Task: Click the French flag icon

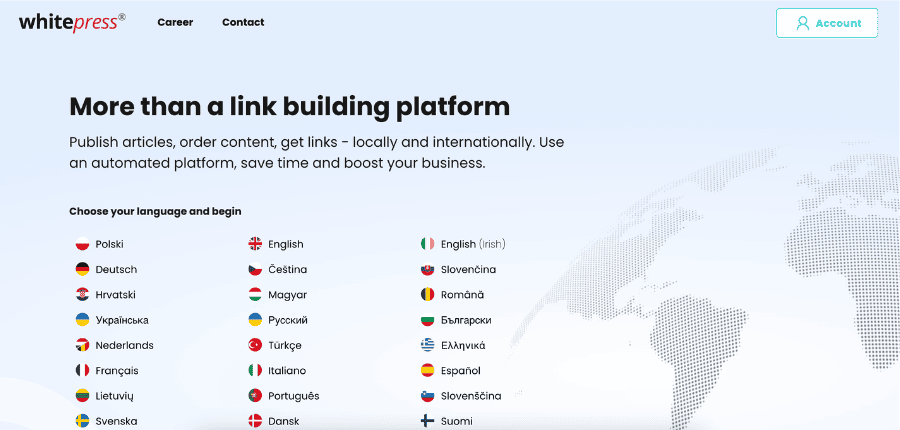Action: [83, 370]
